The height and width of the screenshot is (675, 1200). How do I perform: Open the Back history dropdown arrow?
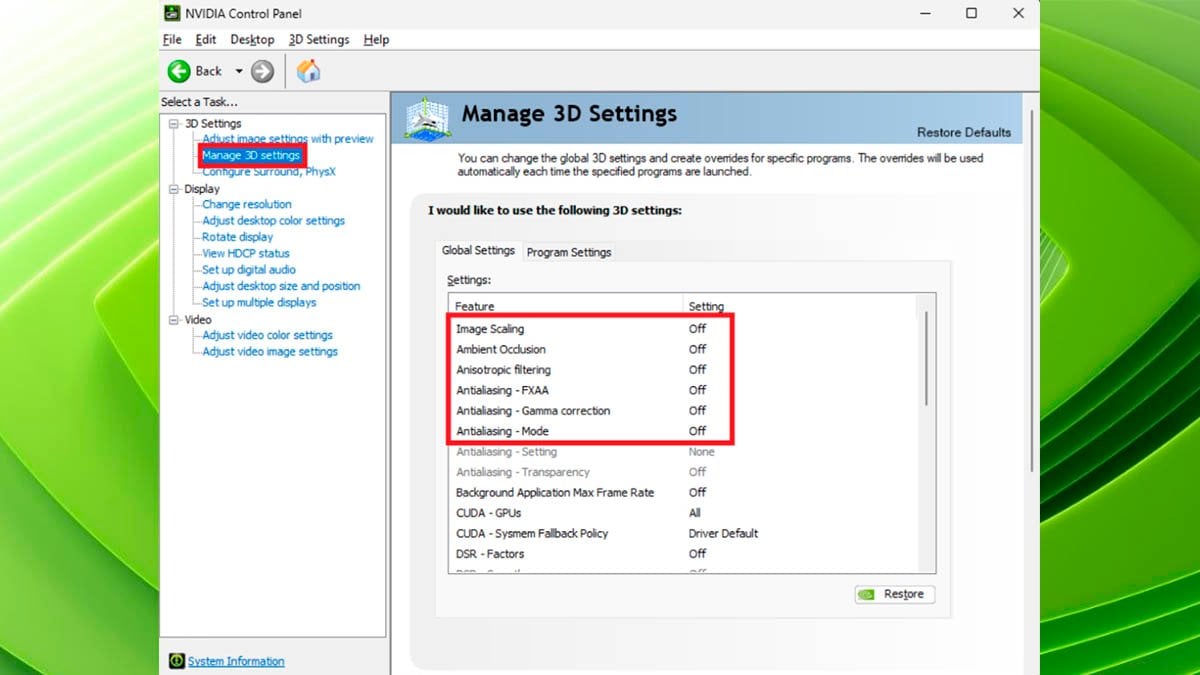coord(239,71)
